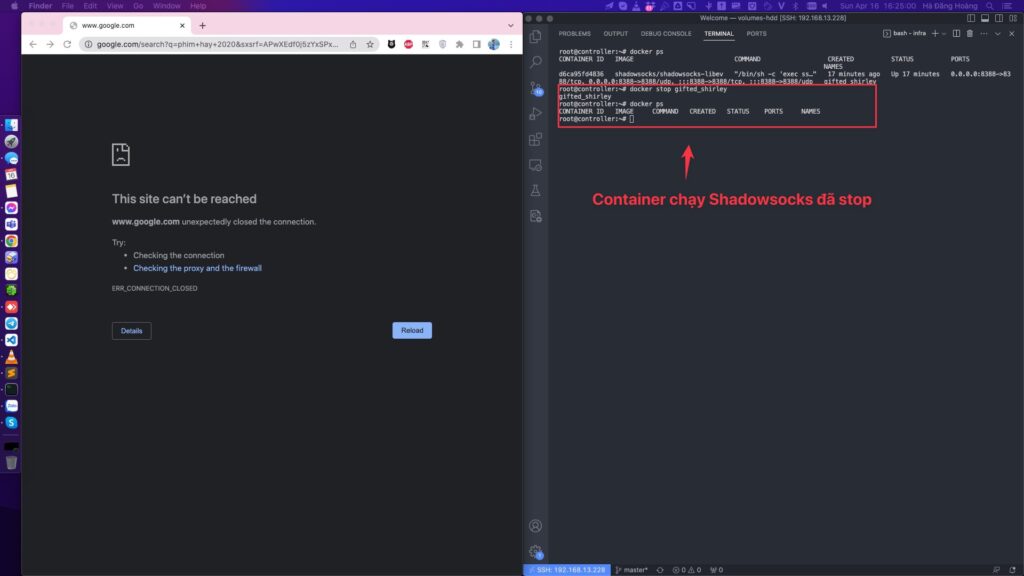Click the Chrome address bar URL
The width and height of the screenshot is (1024, 576).
tap(217, 44)
